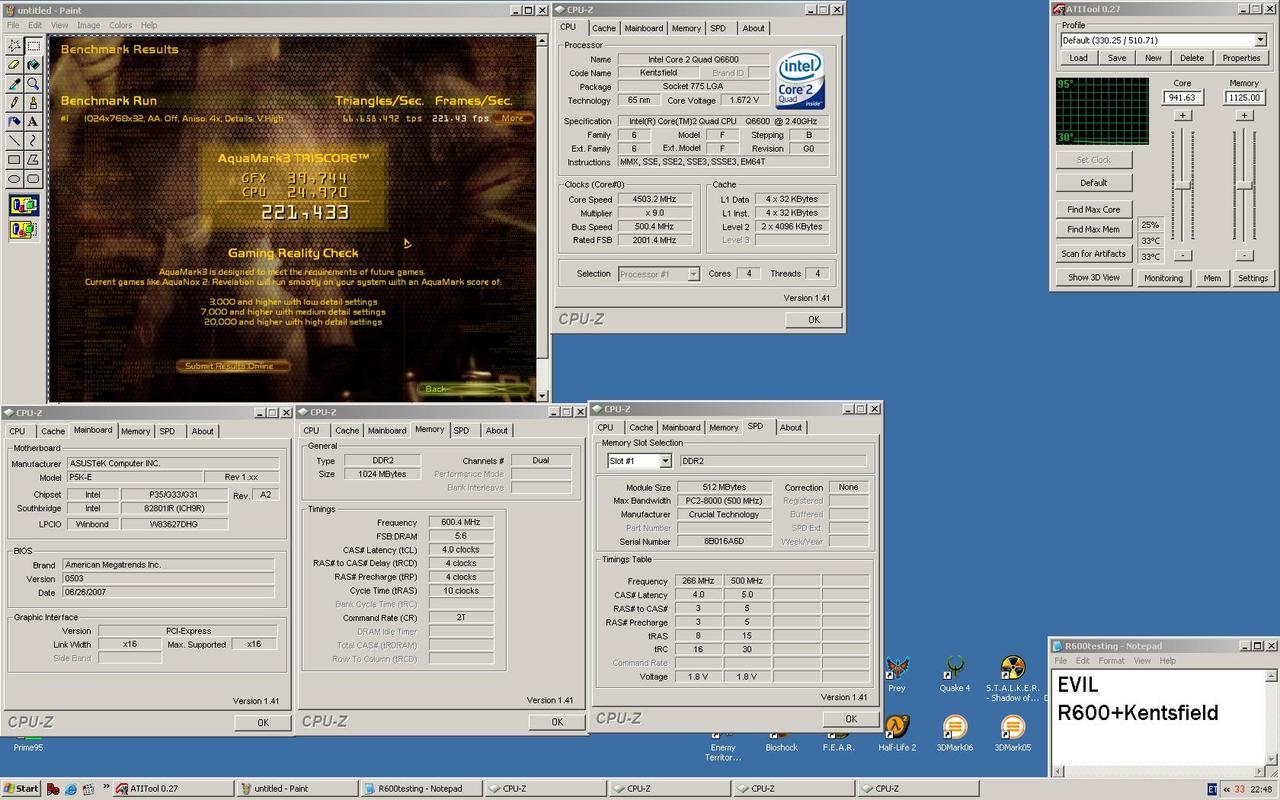1280x800 pixels.
Task: Activate the Magnifier tool in Paint
Action: click(x=33, y=84)
